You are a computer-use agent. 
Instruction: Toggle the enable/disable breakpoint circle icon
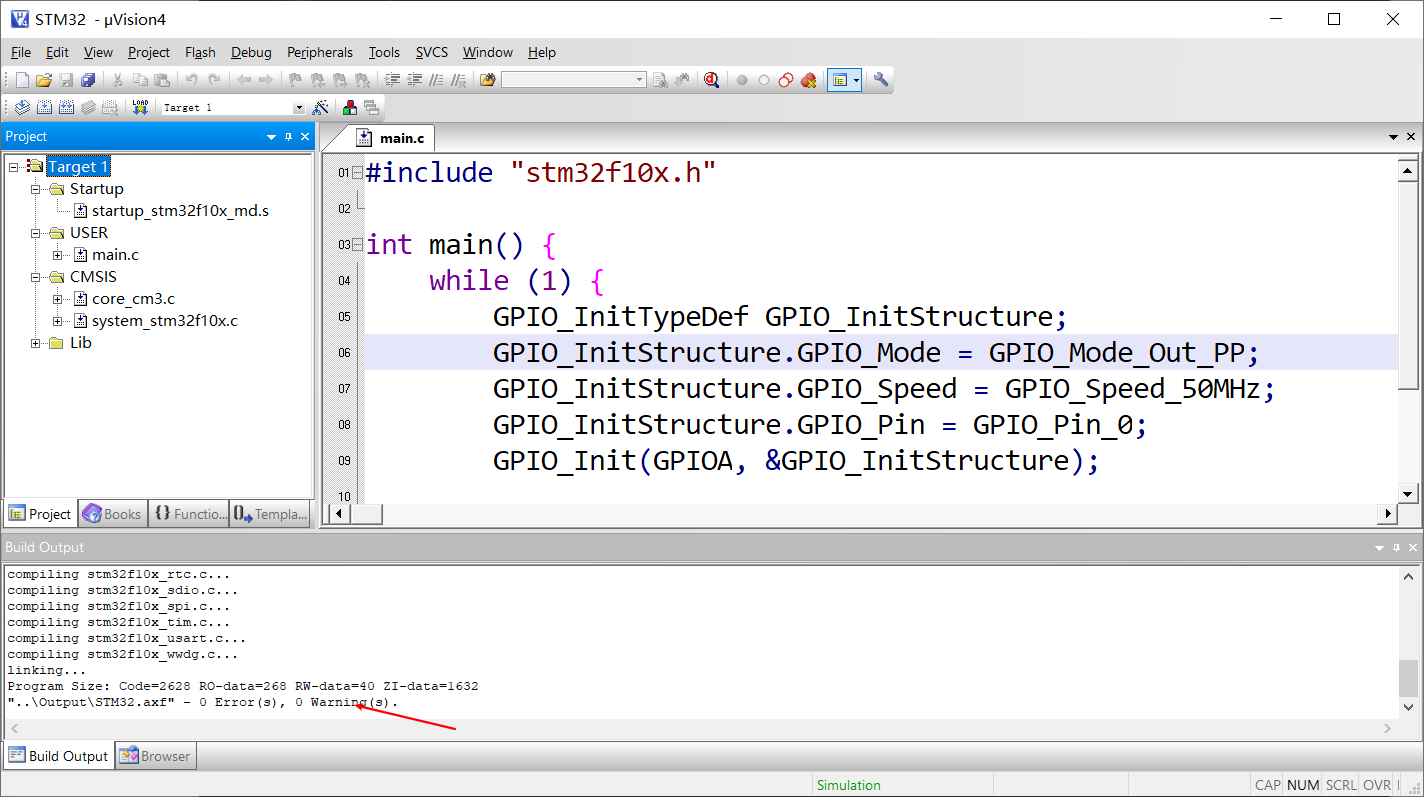pyautogui.click(x=763, y=80)
